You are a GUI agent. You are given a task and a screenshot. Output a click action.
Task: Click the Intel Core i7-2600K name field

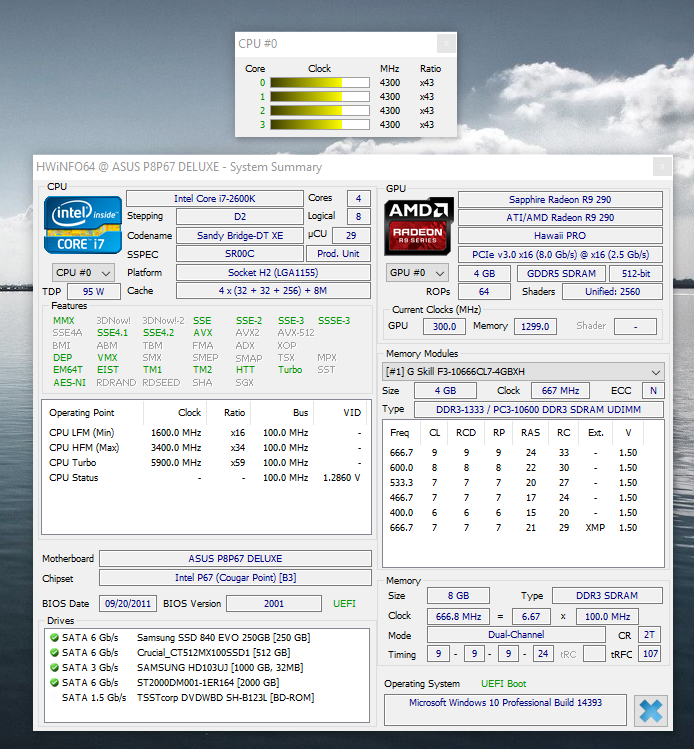[214, 199]
